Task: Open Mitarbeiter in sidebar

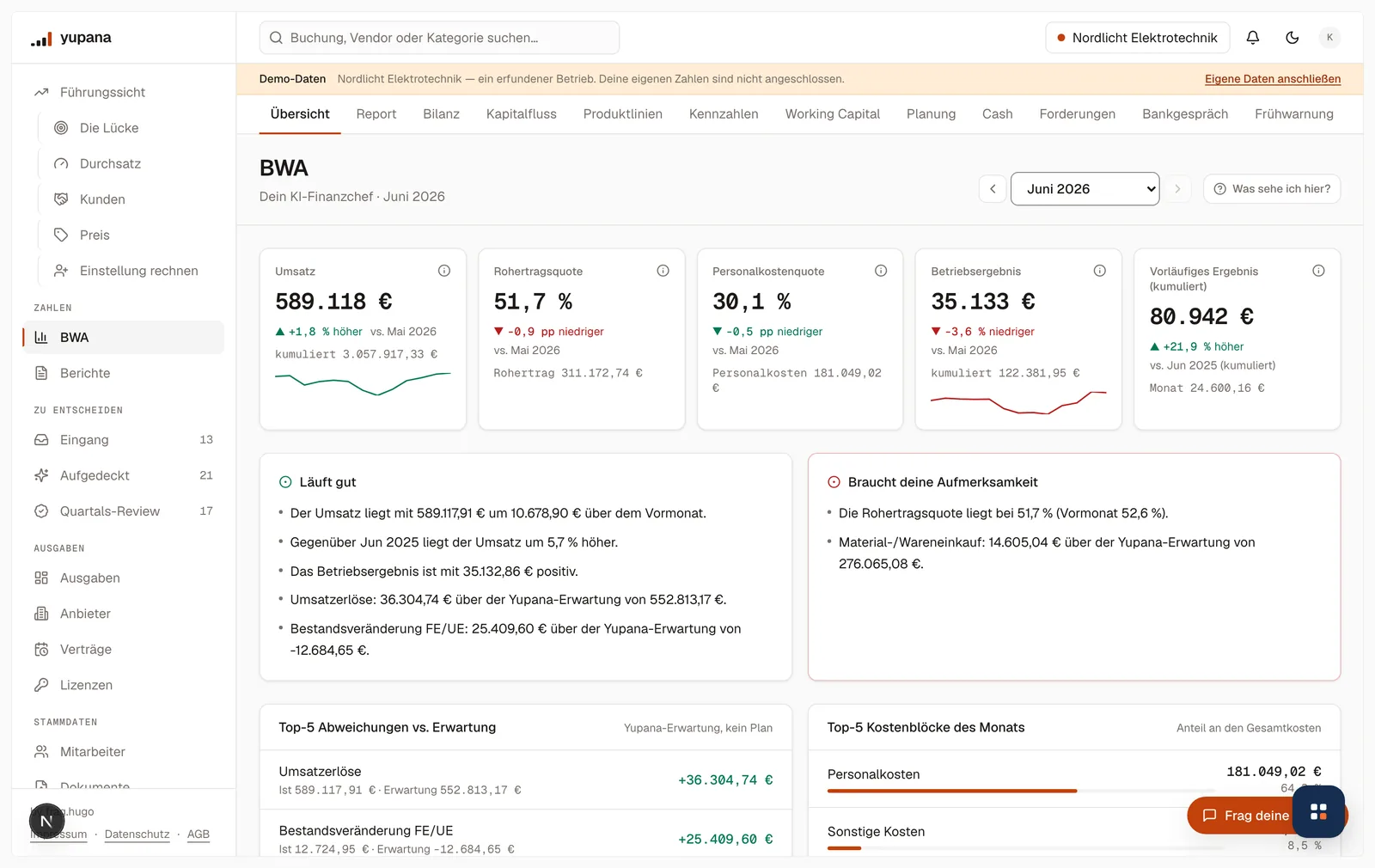Action: tap(123, 752)
